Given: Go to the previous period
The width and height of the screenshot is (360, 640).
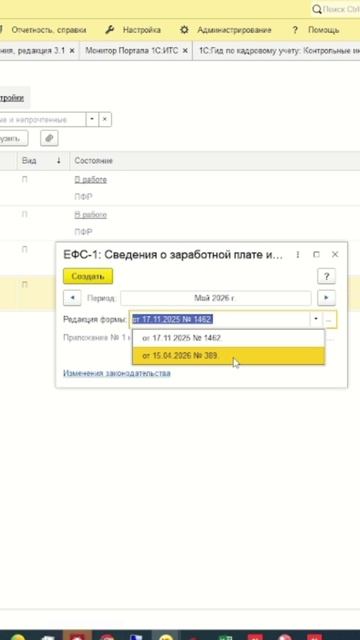Looking at the screenshot, I should [72, 298].
